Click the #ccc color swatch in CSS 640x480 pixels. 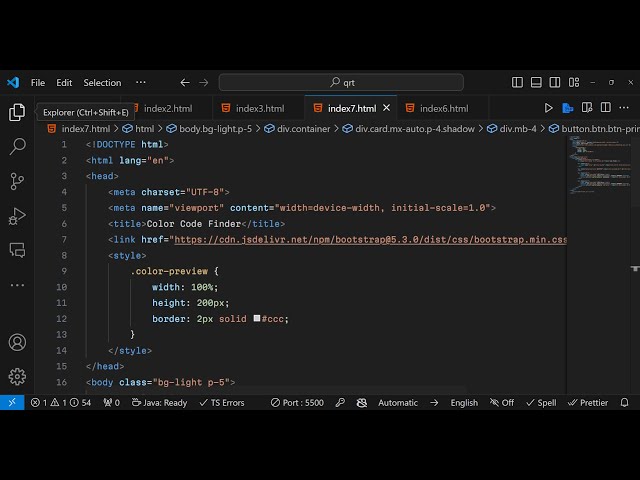click(257, 319)
